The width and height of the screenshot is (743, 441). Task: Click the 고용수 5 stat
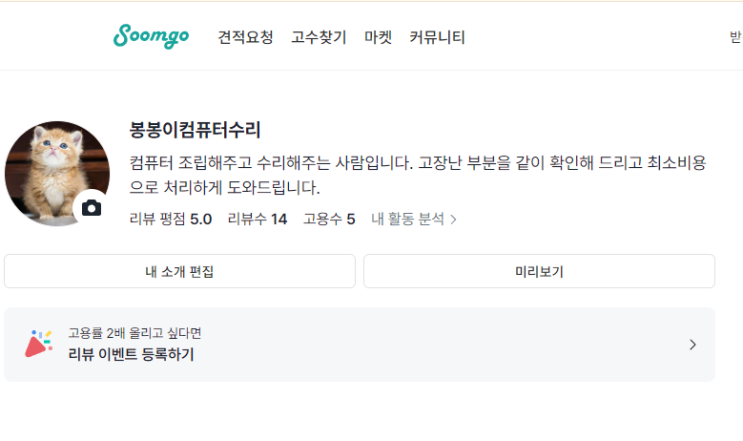(x=329, y=219)
